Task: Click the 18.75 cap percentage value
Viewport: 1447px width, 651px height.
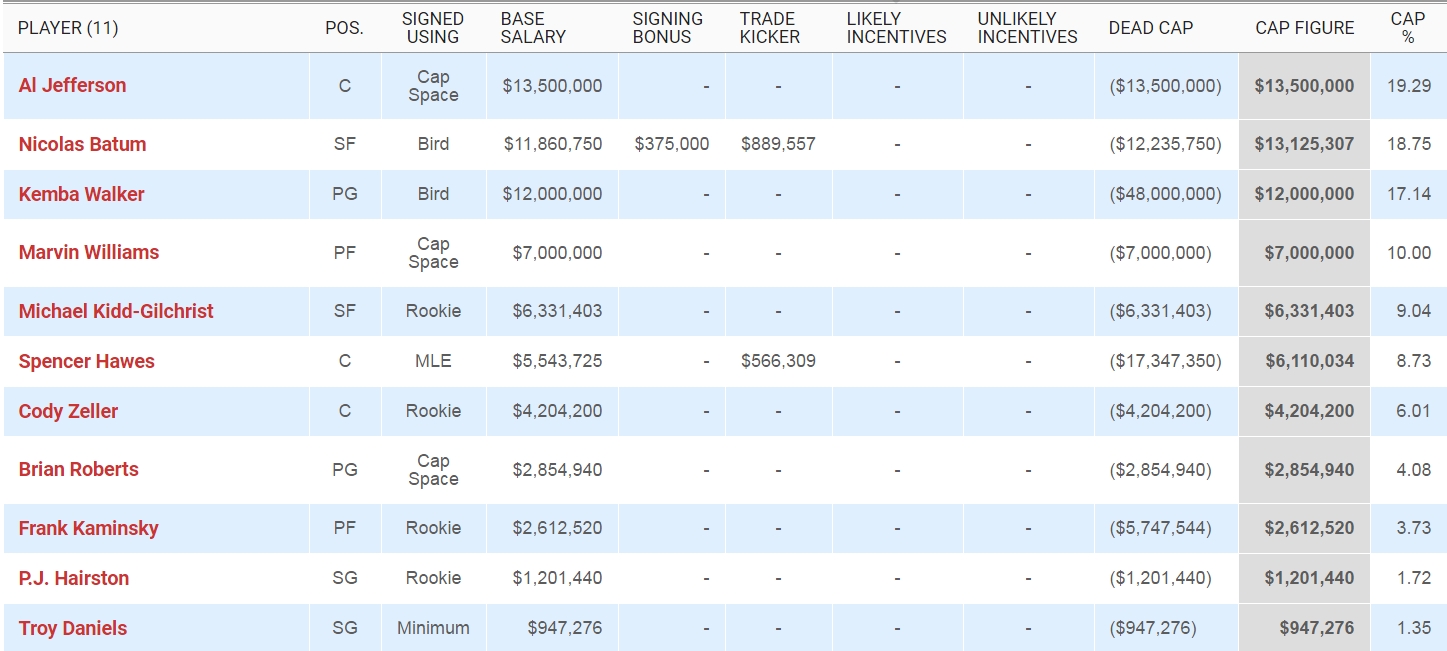Action: click(x=1409, y=144)
